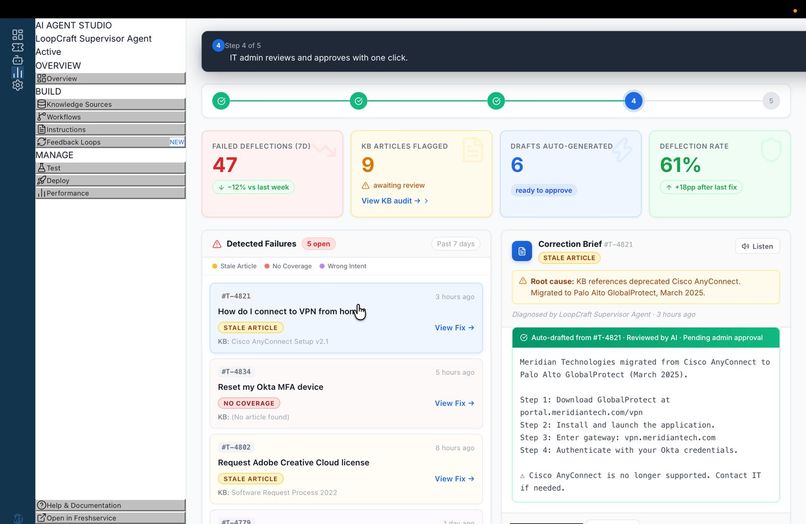Image resolution: width=806 pixels, height=524 pixels.
Task: Click ticket ID #T-4802
Action: (x=236, y=447)
